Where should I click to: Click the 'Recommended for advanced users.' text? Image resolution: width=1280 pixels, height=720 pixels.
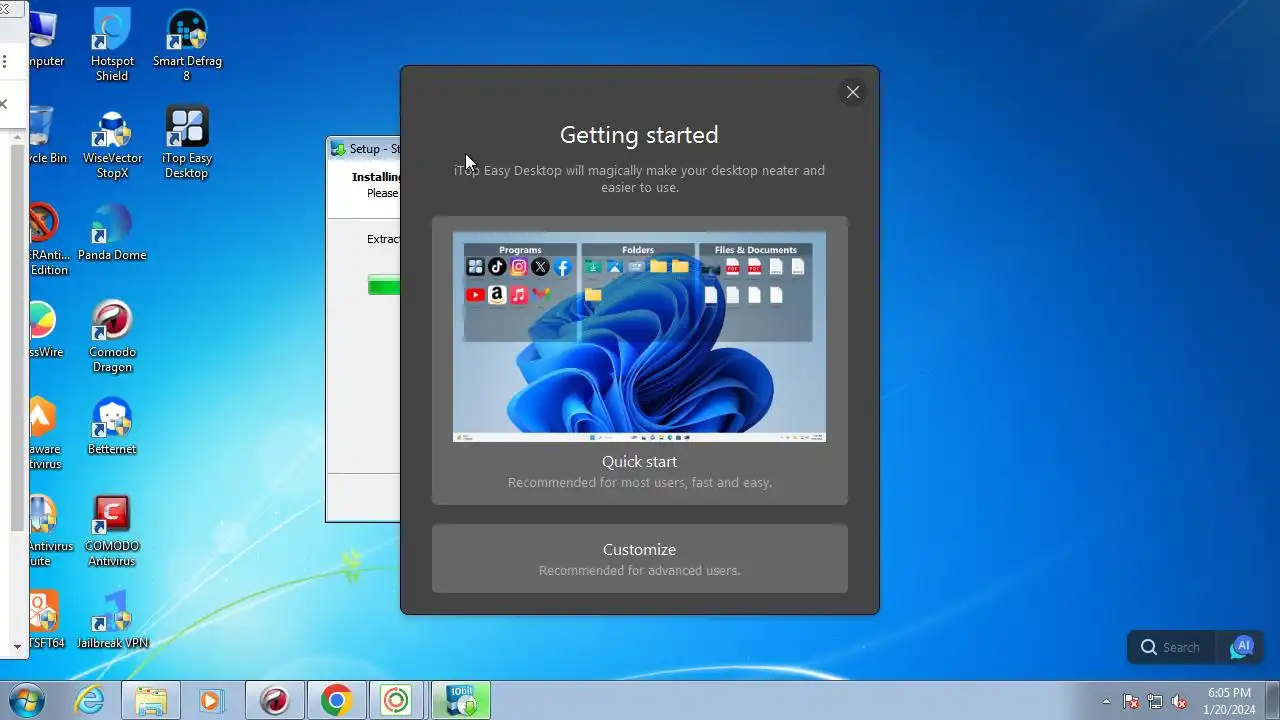click(639, 571)
